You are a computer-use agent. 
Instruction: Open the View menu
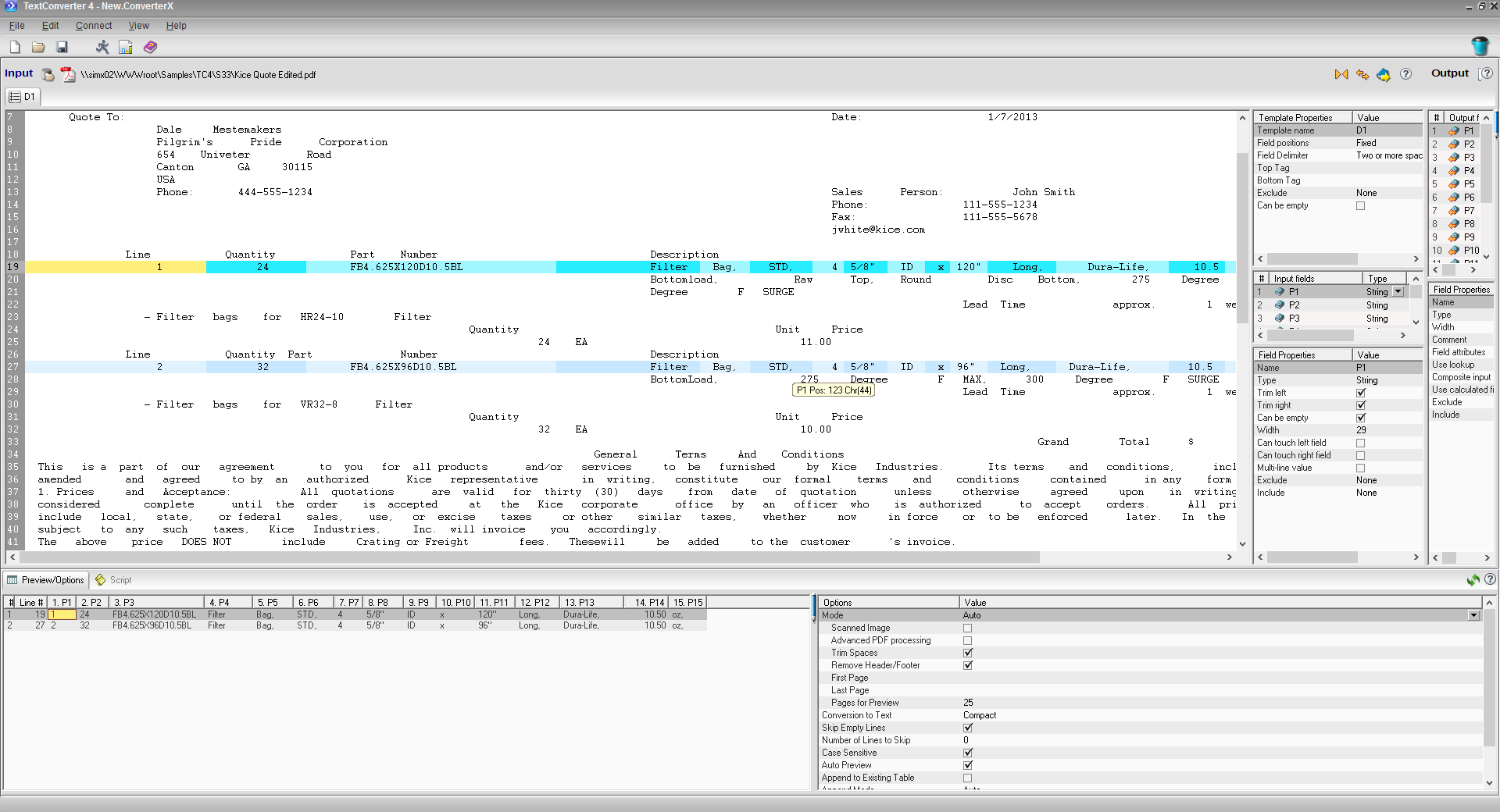tap(138, 26)
